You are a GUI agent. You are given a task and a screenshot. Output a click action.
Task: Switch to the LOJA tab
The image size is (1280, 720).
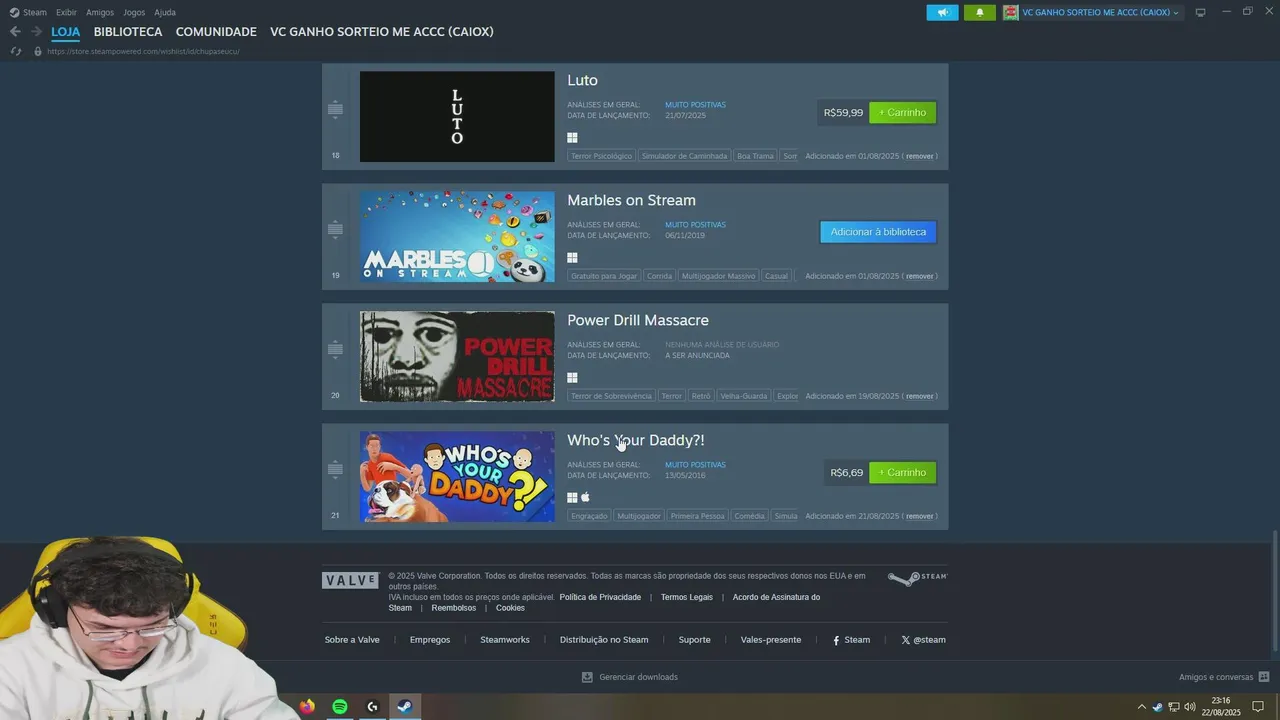click(x=66, y=32)
